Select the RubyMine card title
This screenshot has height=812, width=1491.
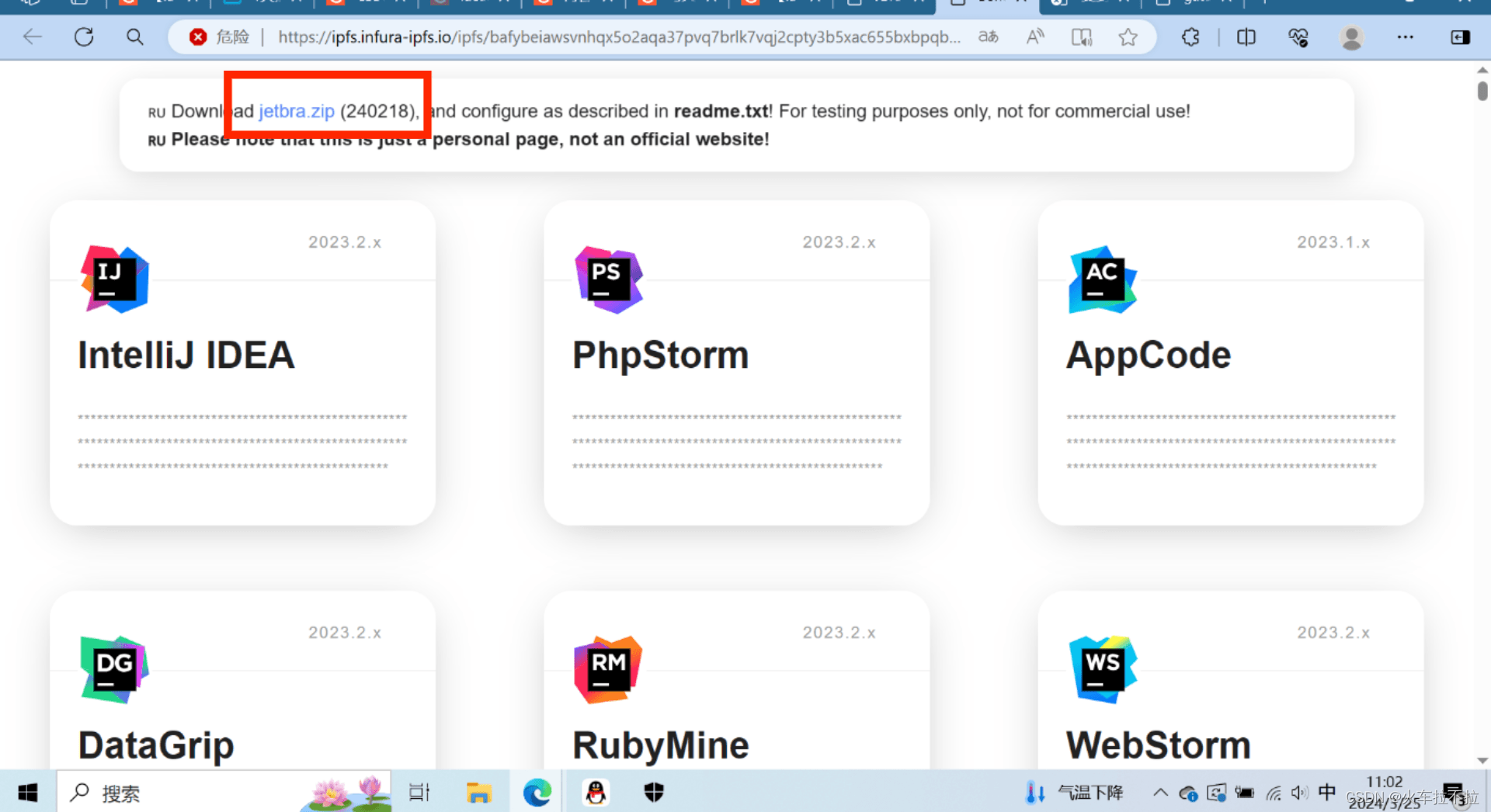[661, 746]
